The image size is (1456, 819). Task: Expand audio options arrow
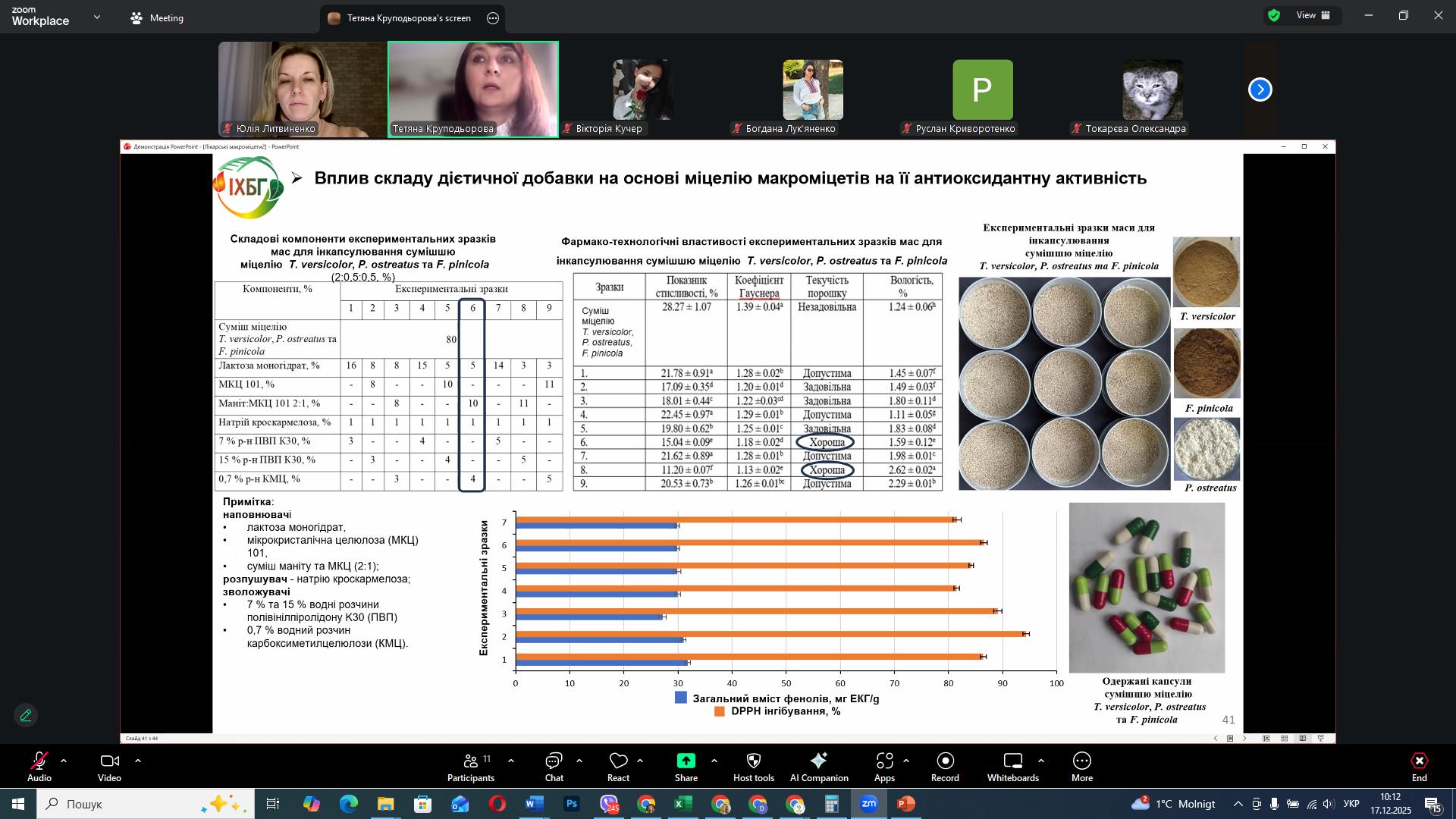[x=64, y=761]
